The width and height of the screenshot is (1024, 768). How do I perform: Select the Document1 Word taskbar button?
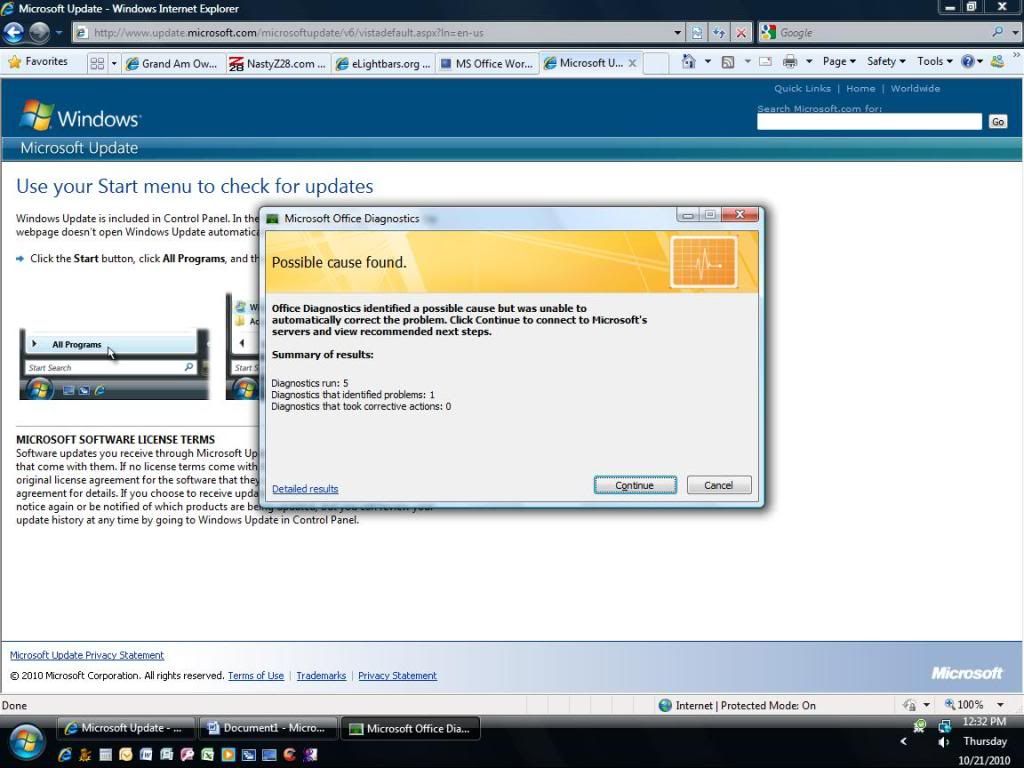267,728
